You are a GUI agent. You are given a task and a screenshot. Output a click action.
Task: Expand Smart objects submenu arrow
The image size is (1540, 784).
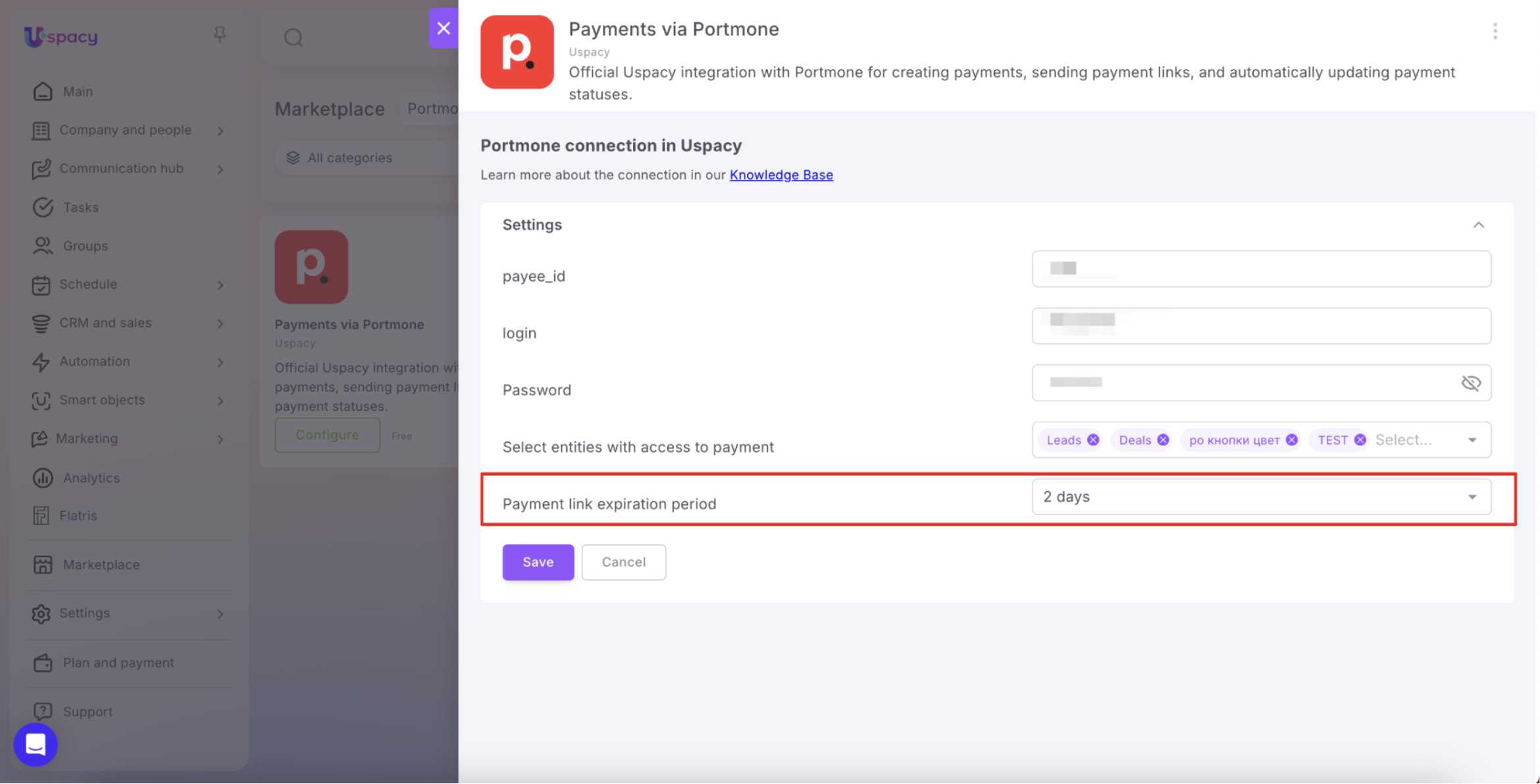coord(220,401)
